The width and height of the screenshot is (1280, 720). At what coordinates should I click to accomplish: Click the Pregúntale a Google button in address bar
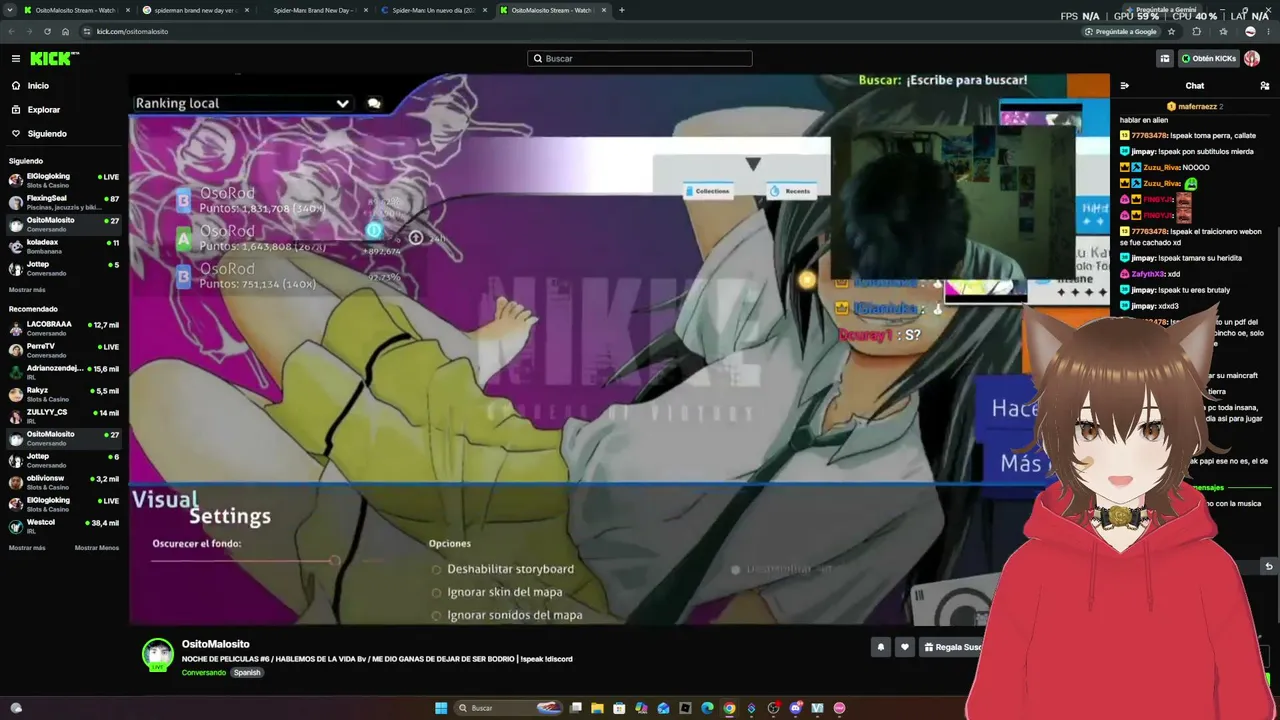[1122, 31]
